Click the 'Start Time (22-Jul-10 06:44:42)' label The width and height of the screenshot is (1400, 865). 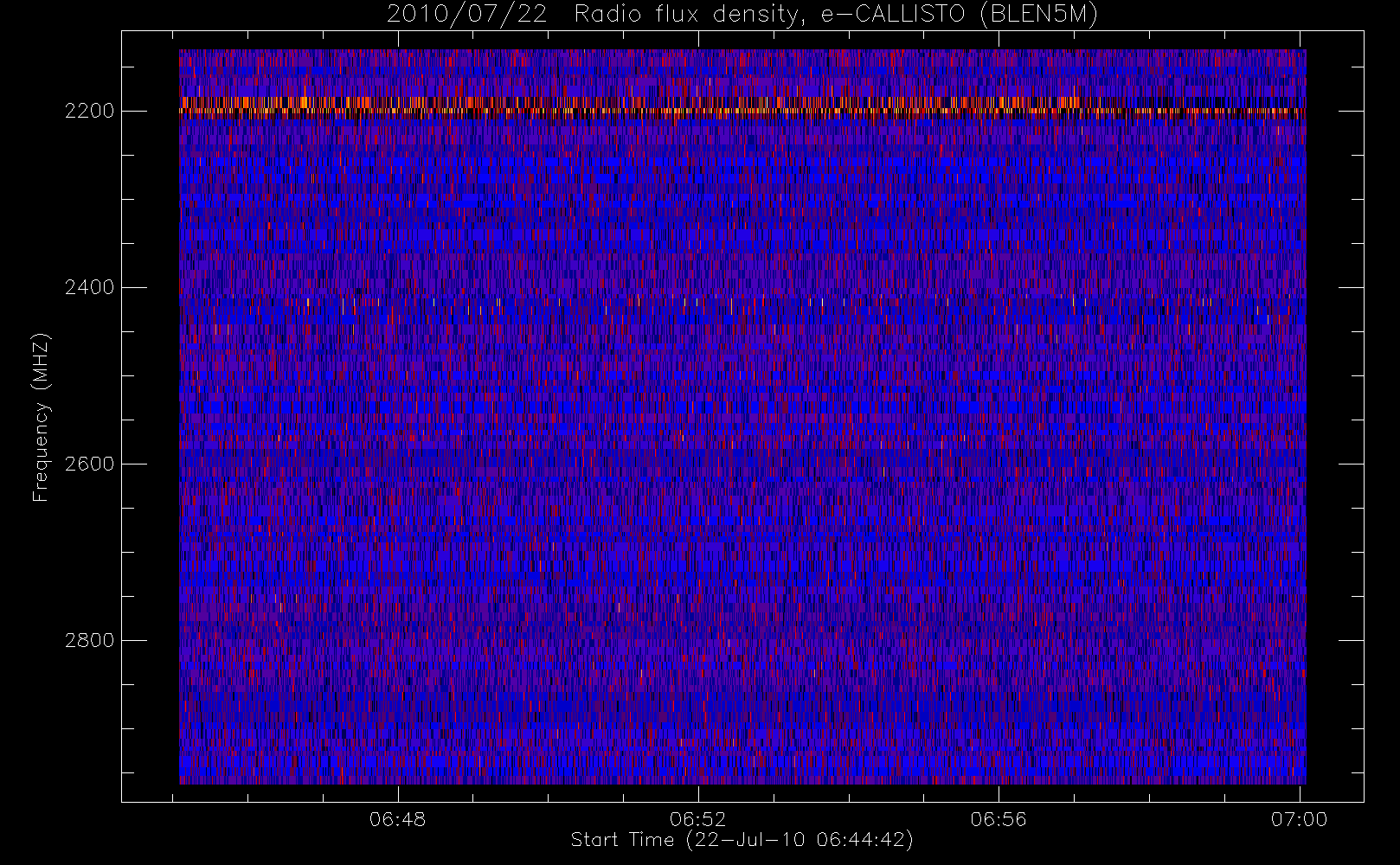pos(742,840)
